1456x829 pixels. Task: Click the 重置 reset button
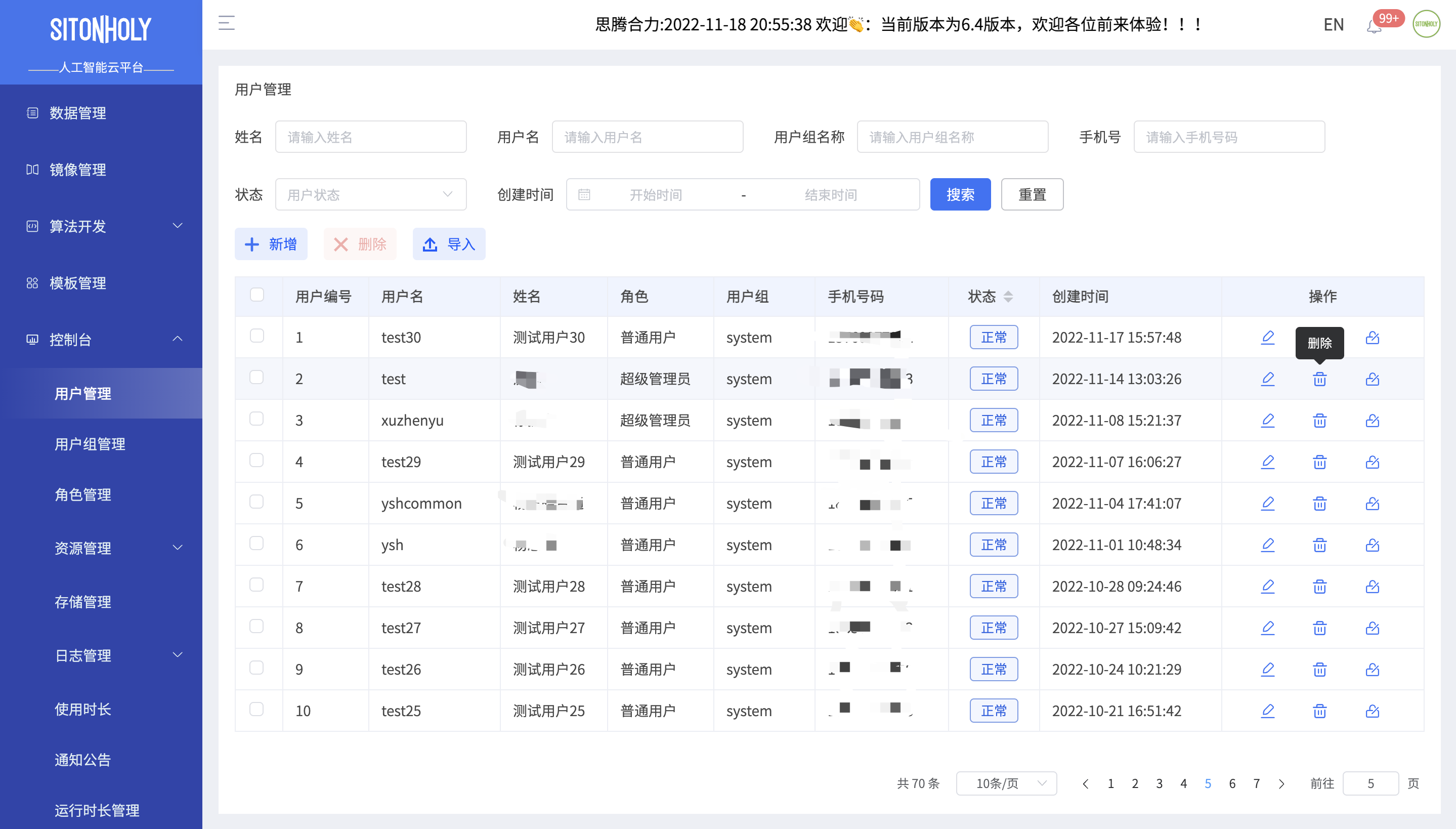pyautogui.click(x=1032, y=195)
